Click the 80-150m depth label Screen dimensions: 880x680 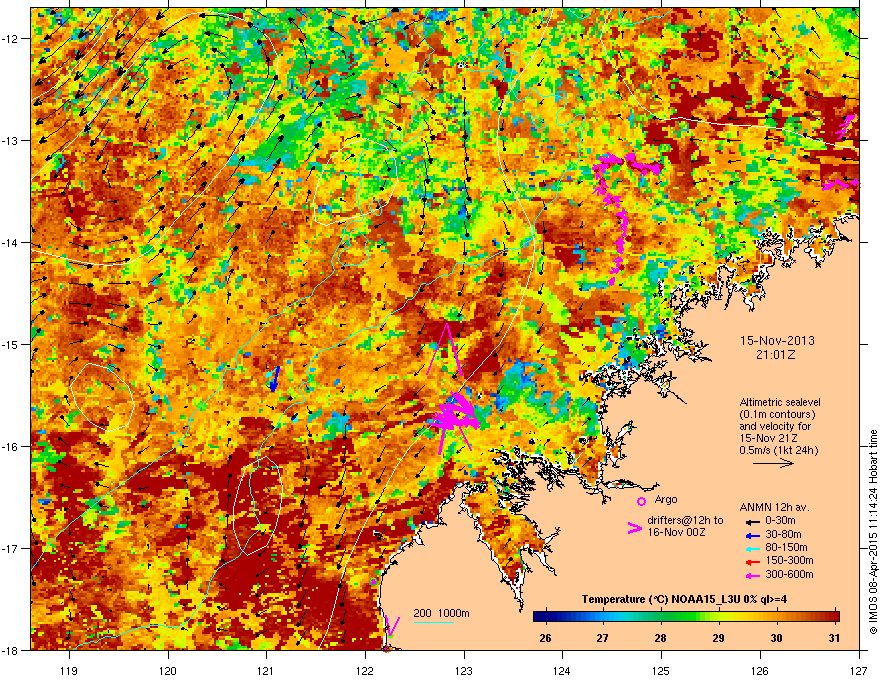786,548
